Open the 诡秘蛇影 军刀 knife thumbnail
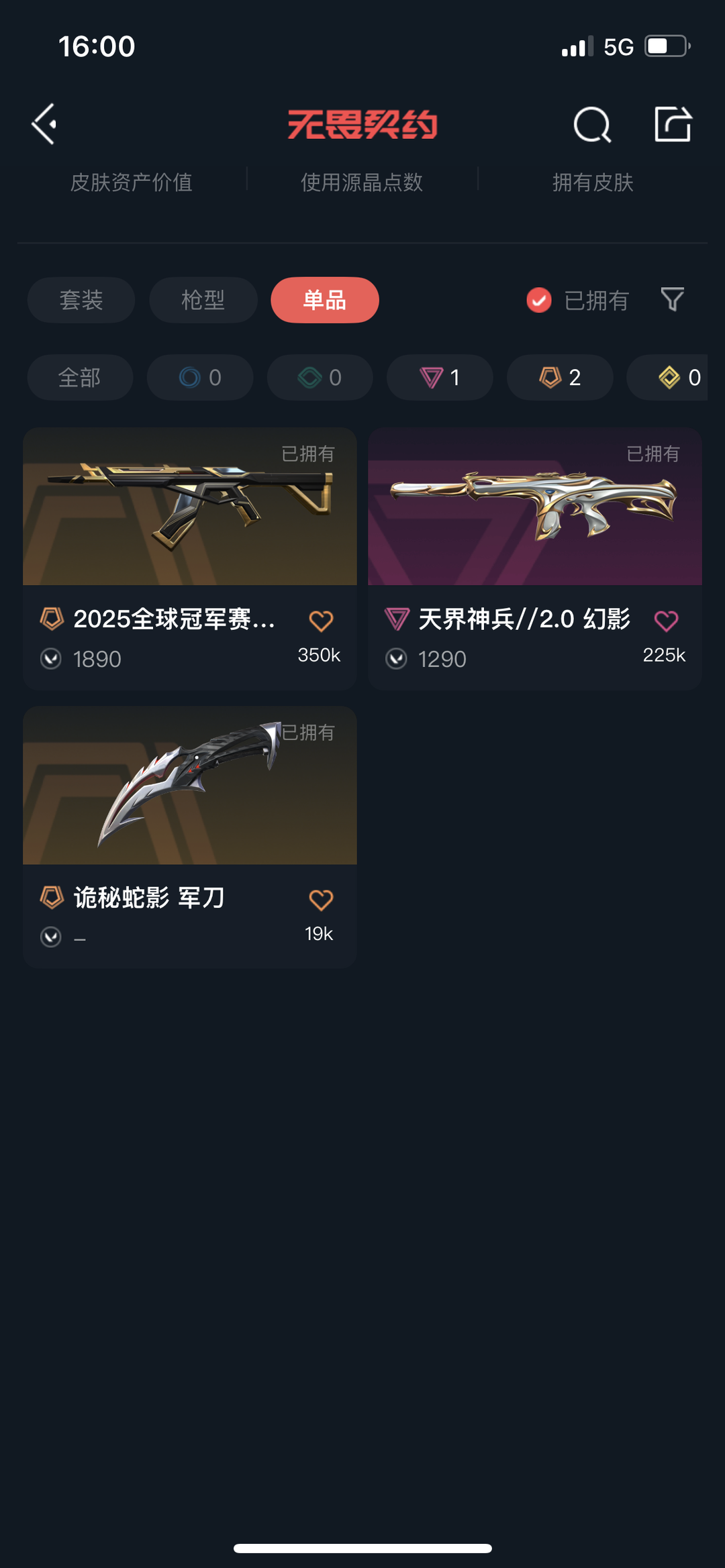 tap(190, 785)
